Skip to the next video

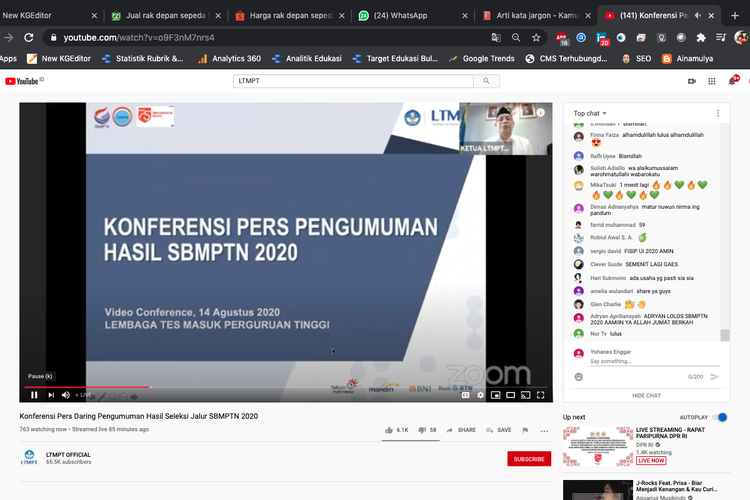coord(51,395)
